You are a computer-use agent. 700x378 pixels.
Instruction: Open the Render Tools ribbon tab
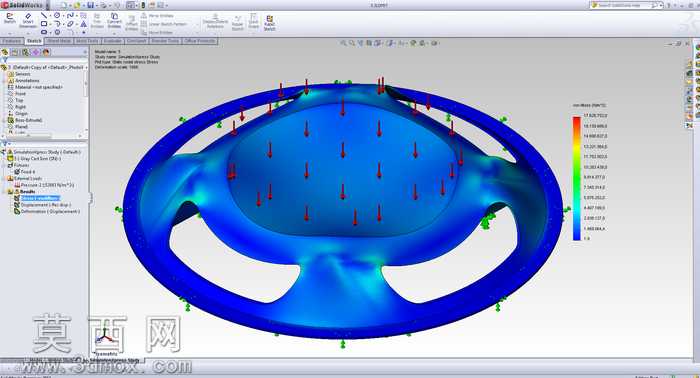[165, 41]
